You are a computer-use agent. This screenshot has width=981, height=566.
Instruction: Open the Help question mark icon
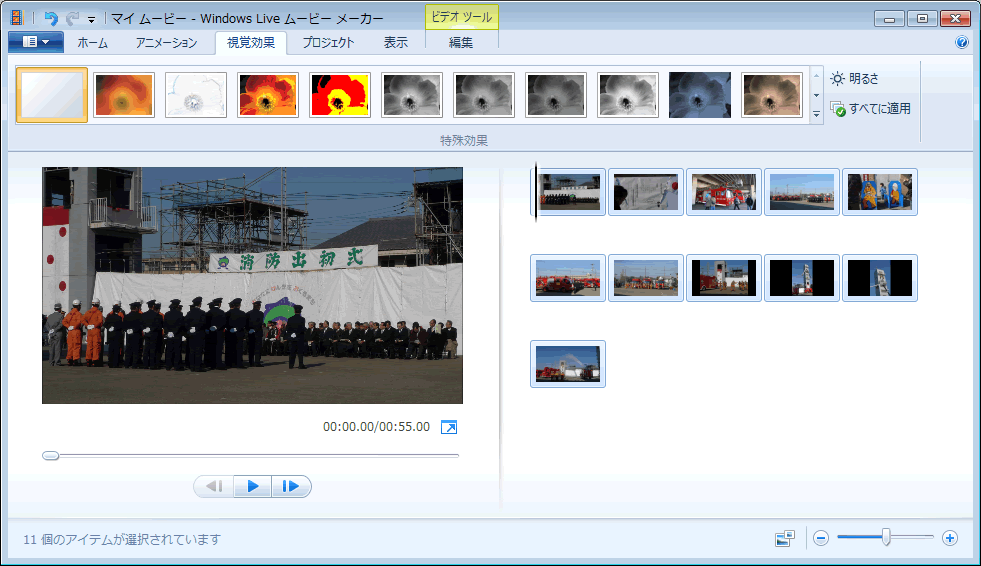tap(962, 42)
